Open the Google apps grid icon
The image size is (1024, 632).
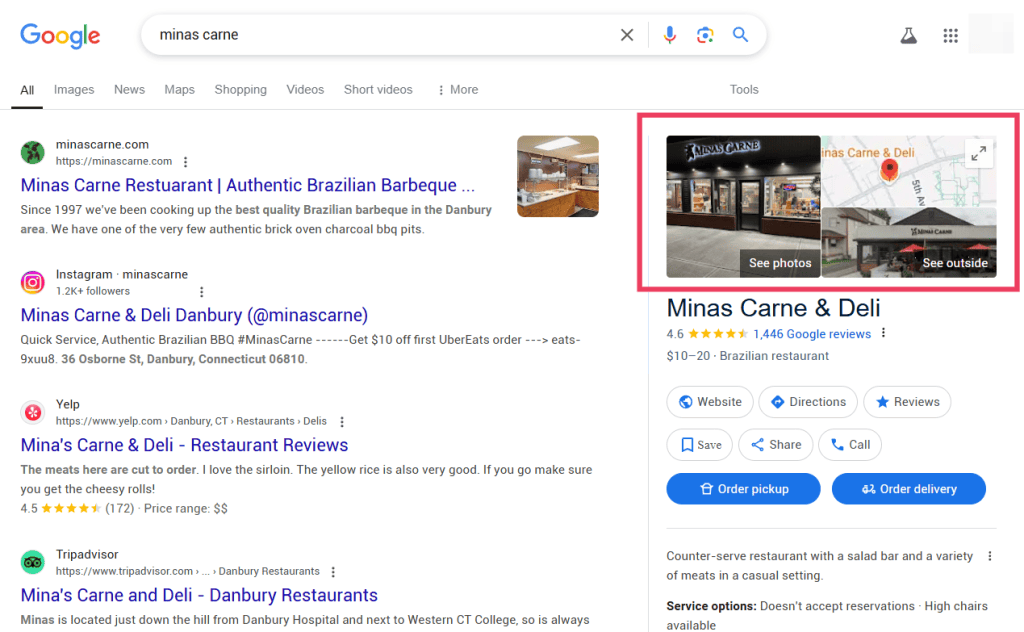(x=950, y=35)
